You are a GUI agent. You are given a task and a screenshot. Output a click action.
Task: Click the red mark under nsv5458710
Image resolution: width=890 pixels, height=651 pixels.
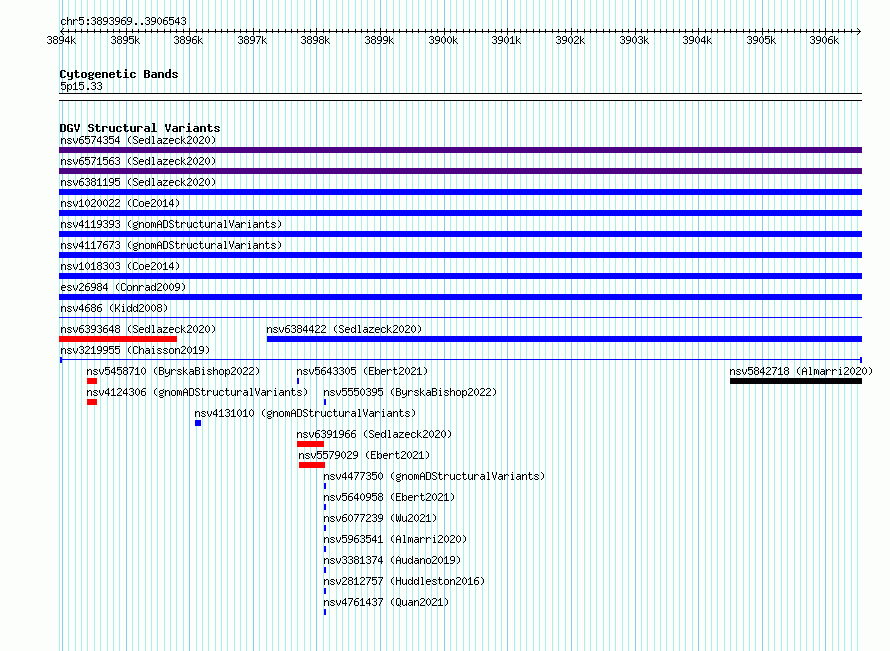coord(92,381)
